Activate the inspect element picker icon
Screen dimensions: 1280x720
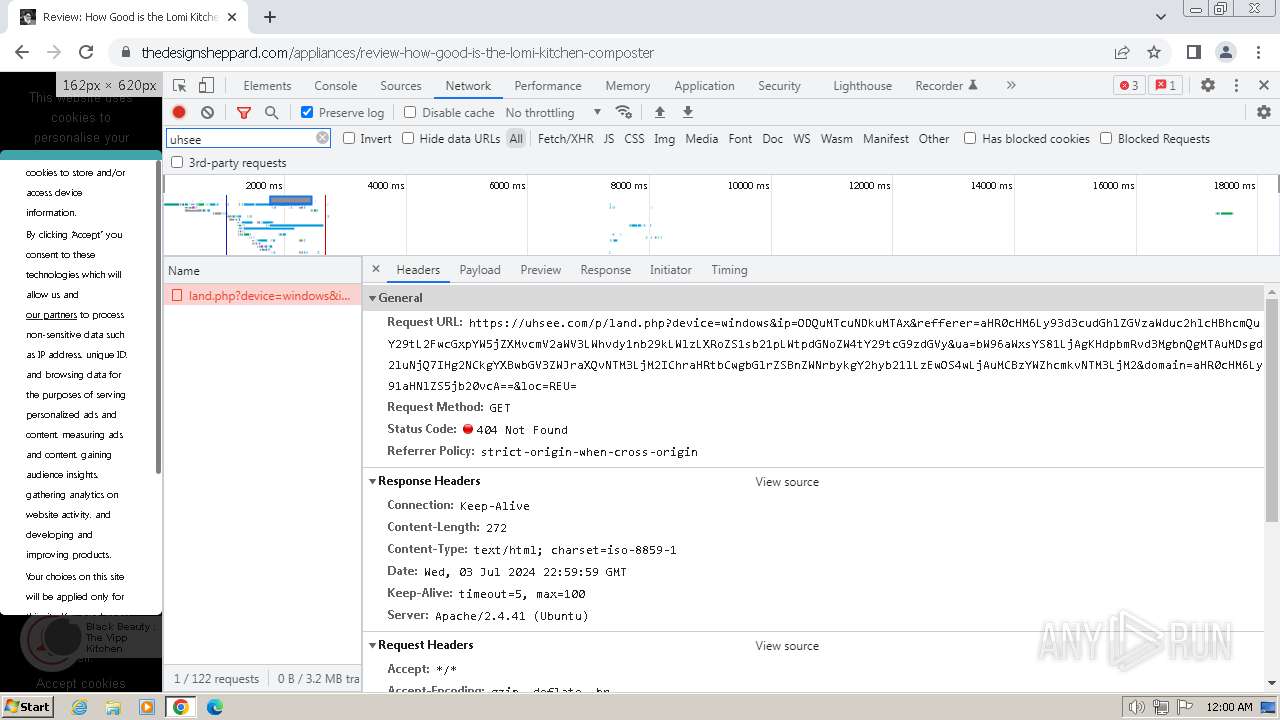click(180, 86)
